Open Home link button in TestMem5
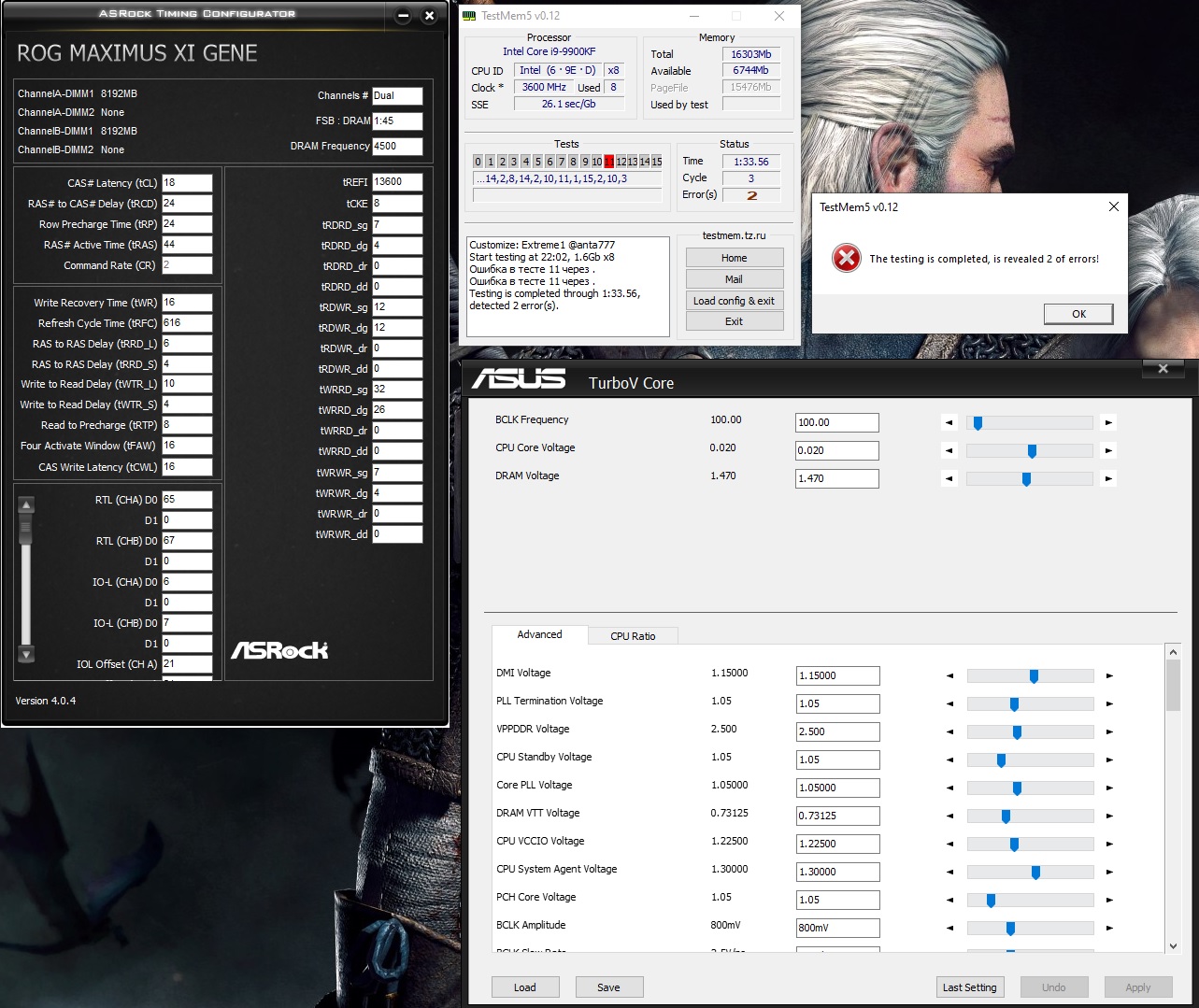Screen dimensions: 1199x1008 pos(734,258)
